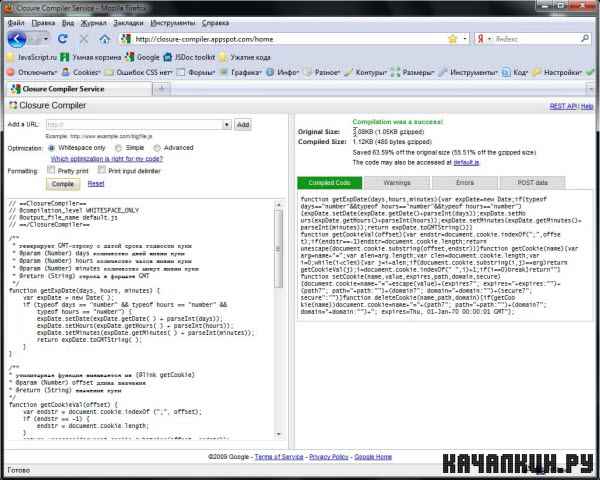Screen dimensions: 600x480
Task: Open Web Developer Настройки menu
Action: tap(558, 72)
